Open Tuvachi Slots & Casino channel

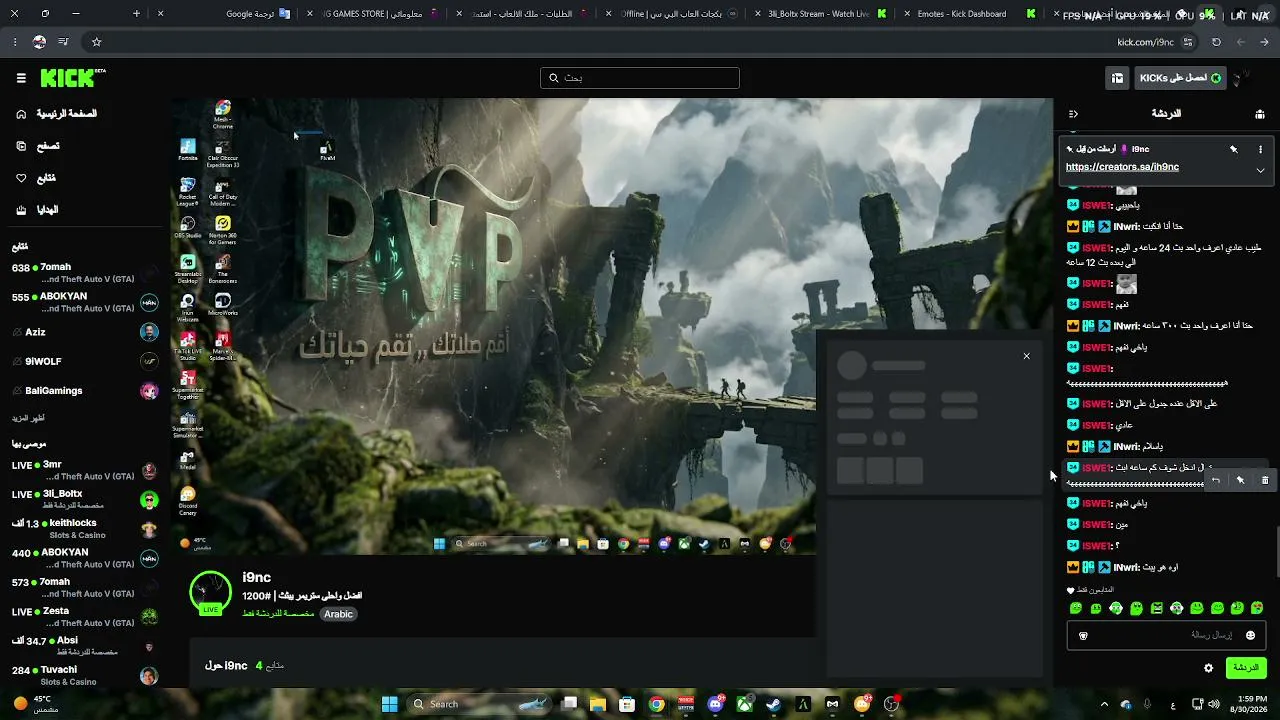pyautogui.click(x=85, y=675)
